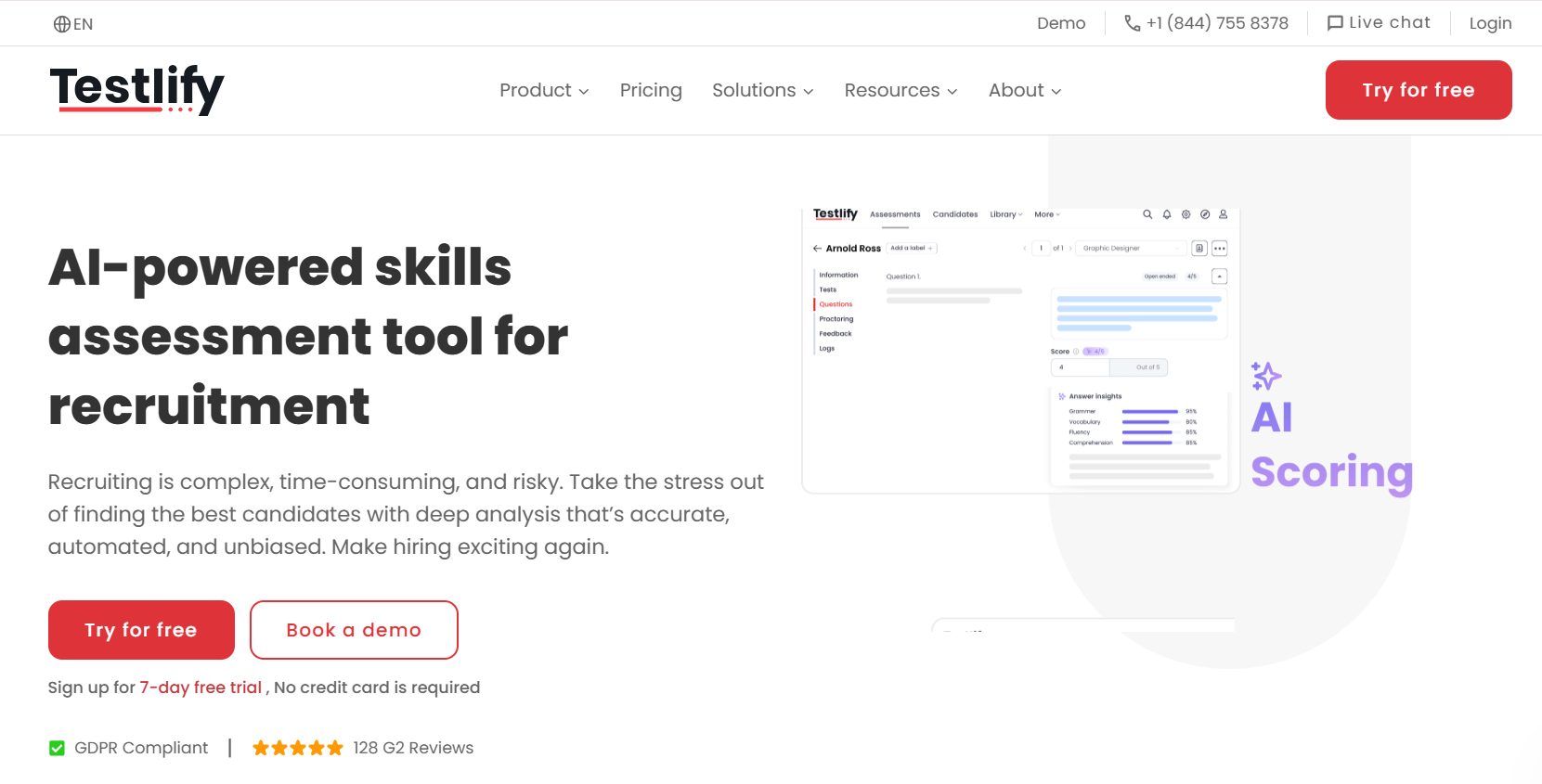
Task: Click the Open ended tag in the mockup
Action: click(1160, 276)
